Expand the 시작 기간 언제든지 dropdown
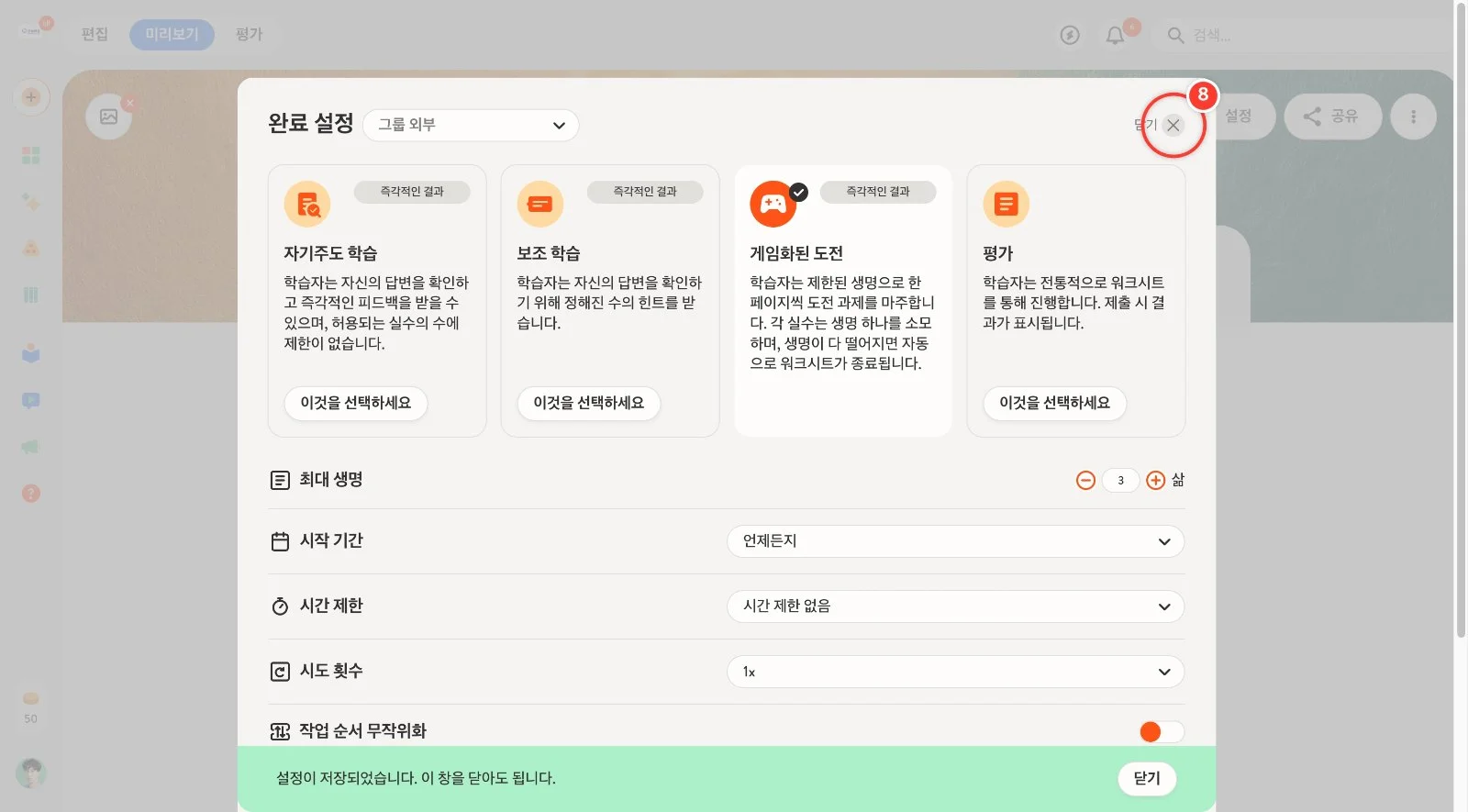1468x812 pixels. [x=955, y=541]
